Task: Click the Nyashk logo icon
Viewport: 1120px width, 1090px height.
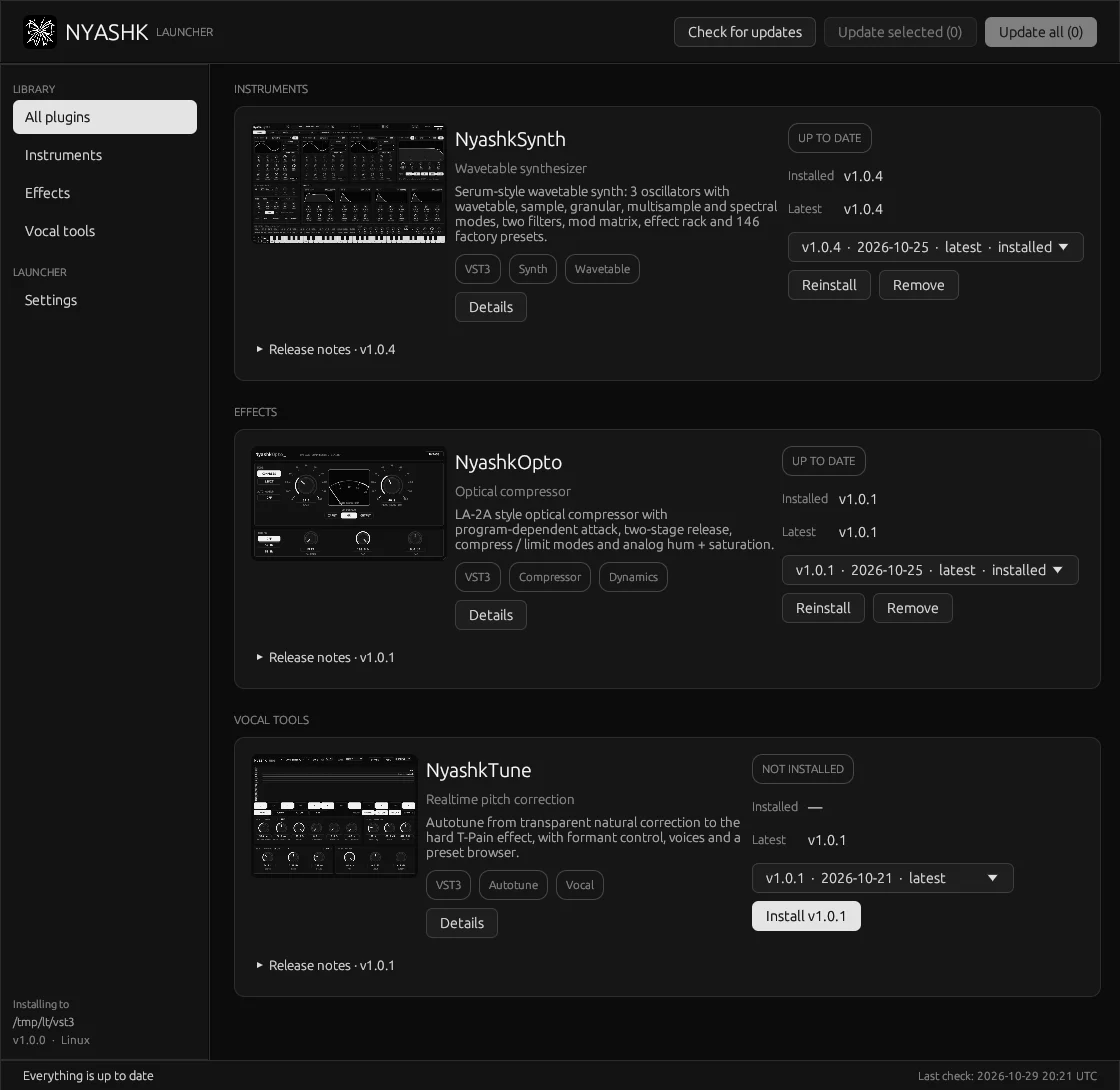Action: [x=40, y=32]
